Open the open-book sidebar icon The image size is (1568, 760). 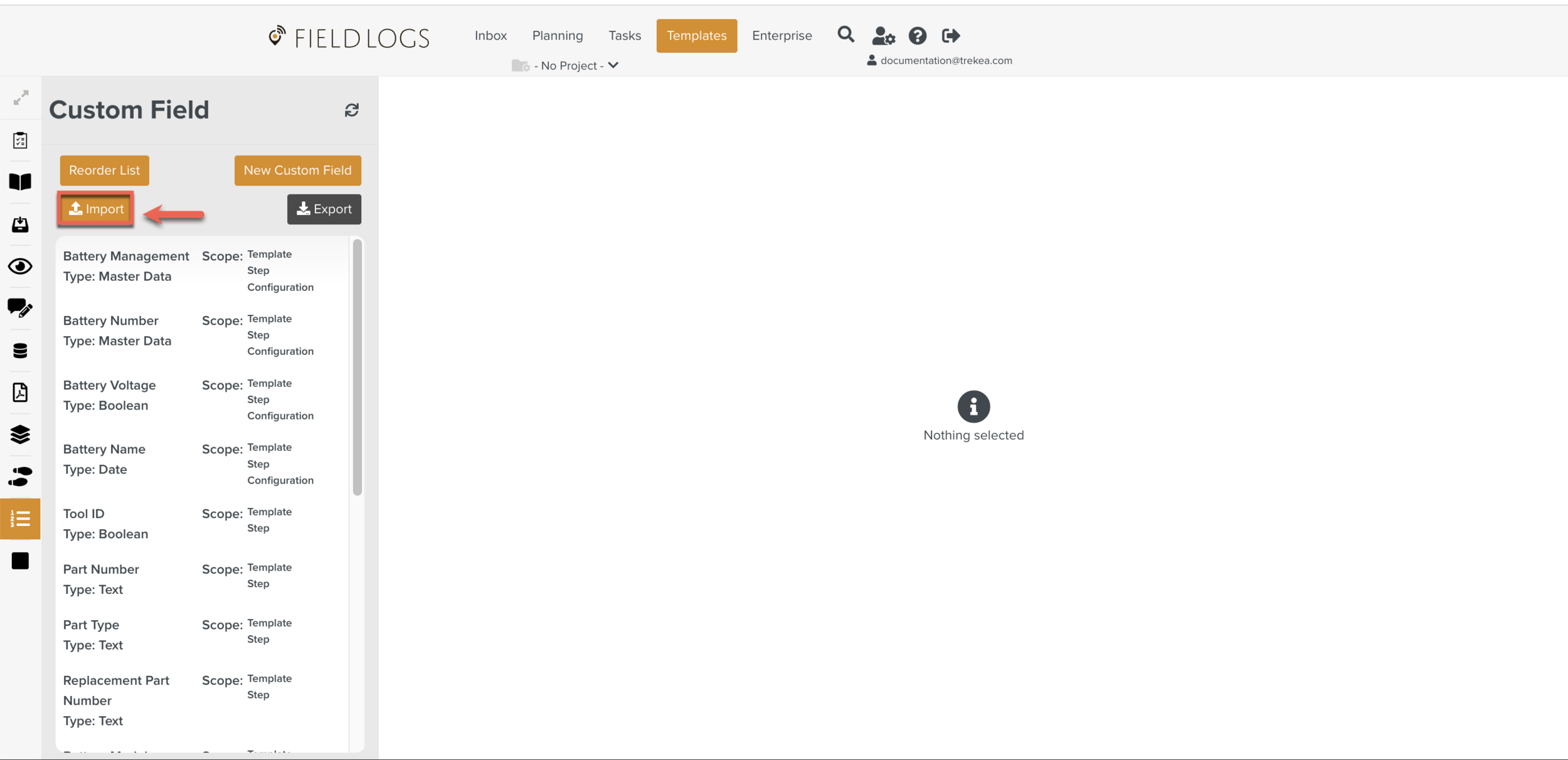[20, 182]
